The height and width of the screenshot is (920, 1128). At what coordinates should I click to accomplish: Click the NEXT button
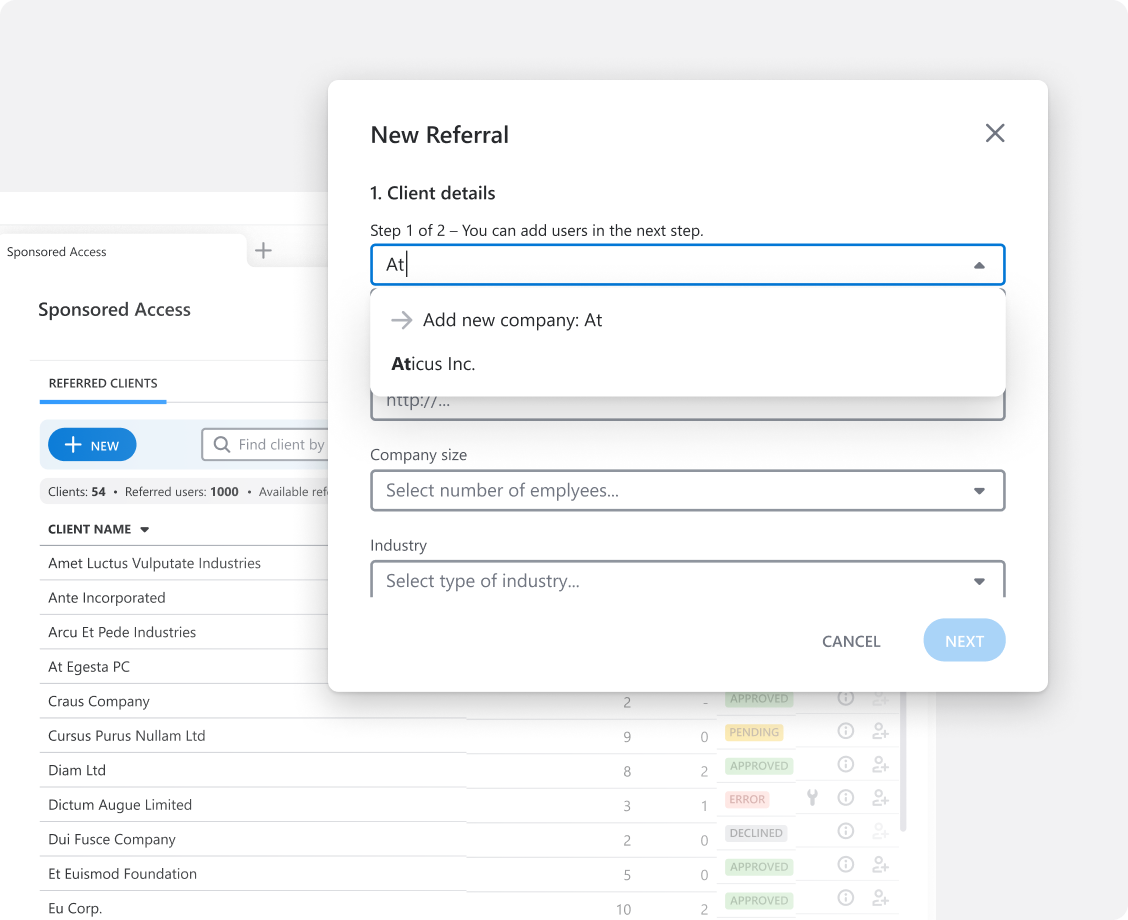[964, 641]
